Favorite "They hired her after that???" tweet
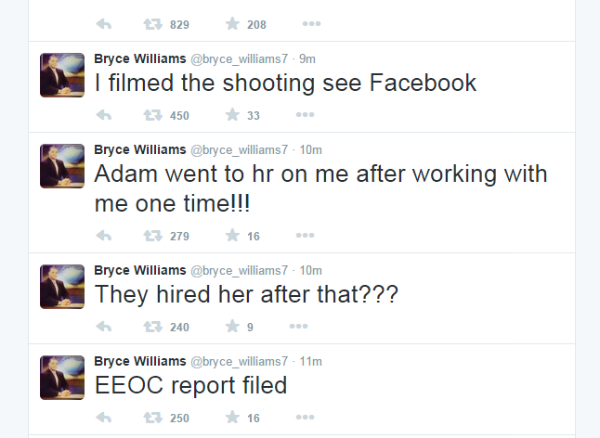The image size is (600, 438). (232, 326)
